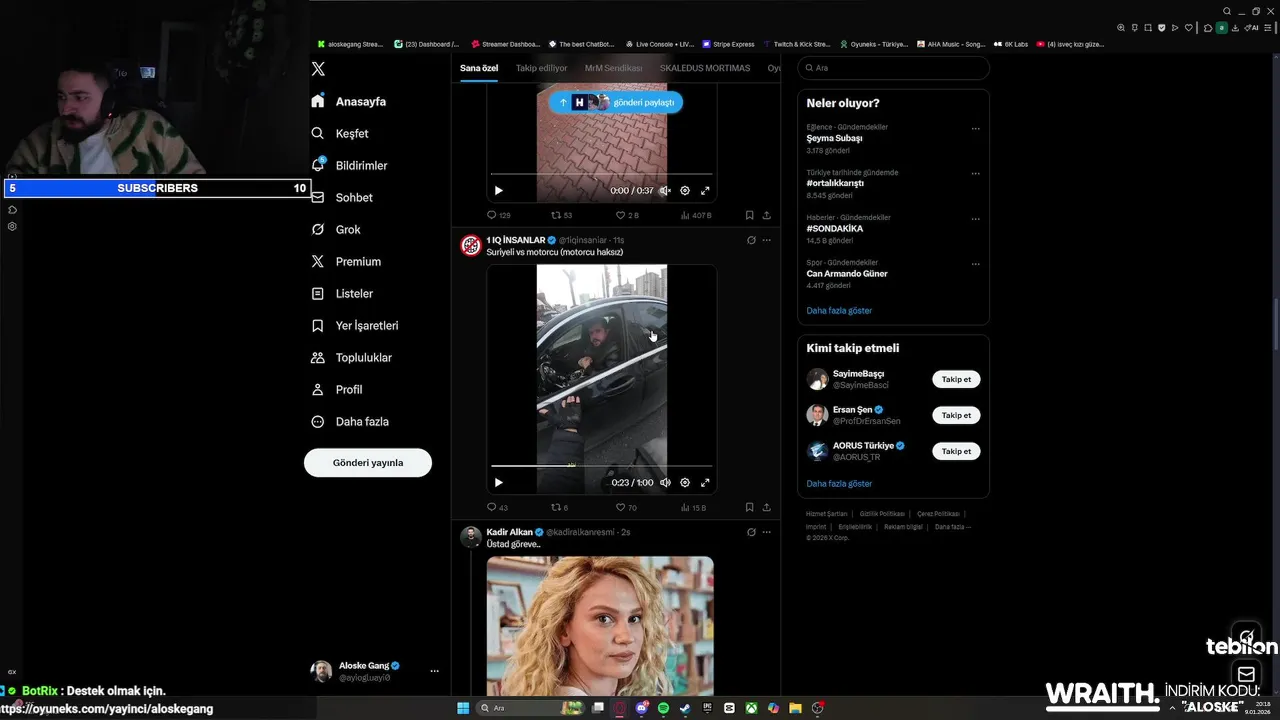This screenshot has width=1280, height=720.
Task: Switch to SKALEDUS MORTIMAS tab
Action: 704,68
